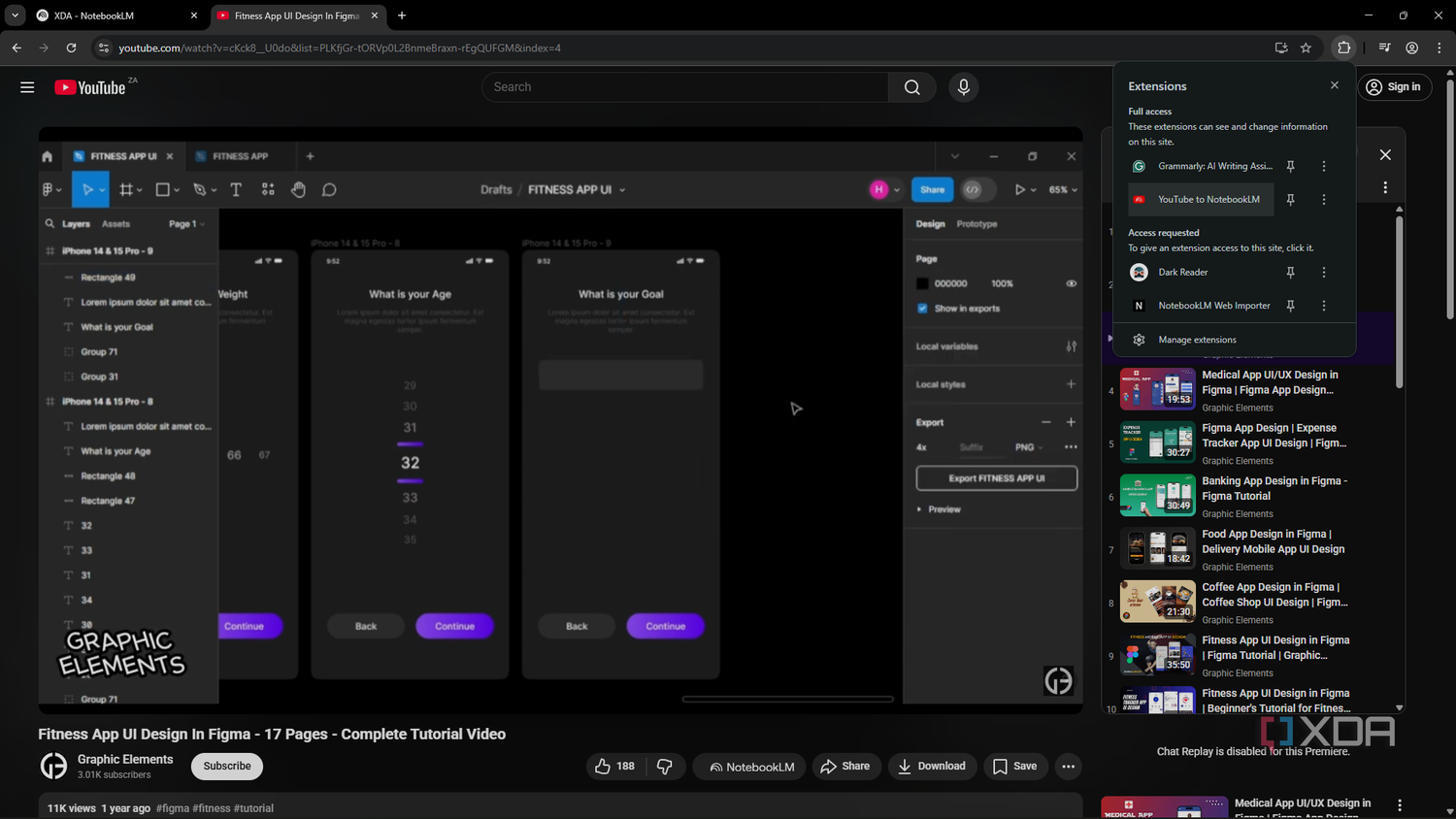This screenshot has height=819, width=1456.
Task: Click the YouTube search input field
Action: 684,87
